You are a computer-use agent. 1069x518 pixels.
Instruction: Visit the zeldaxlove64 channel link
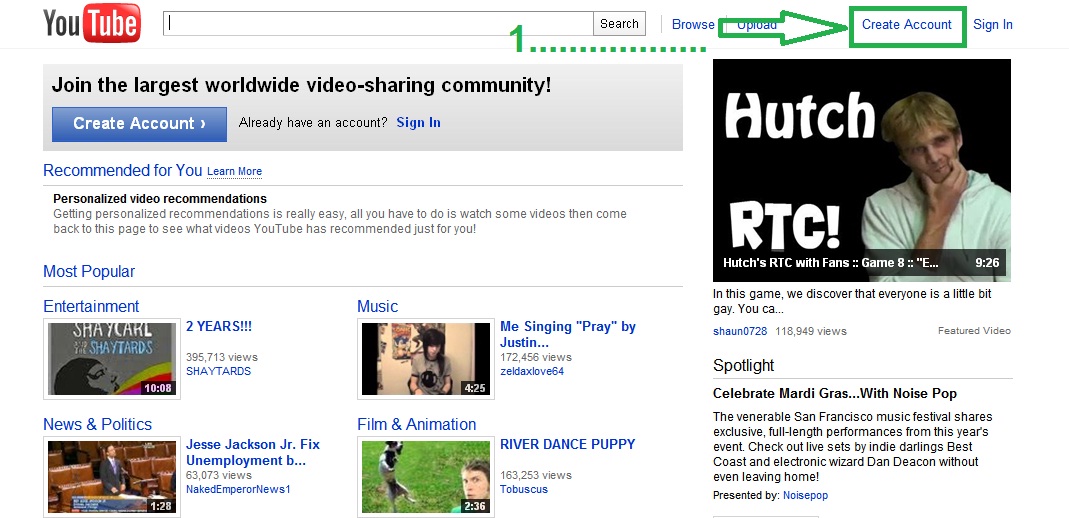[x=532, y=371]
